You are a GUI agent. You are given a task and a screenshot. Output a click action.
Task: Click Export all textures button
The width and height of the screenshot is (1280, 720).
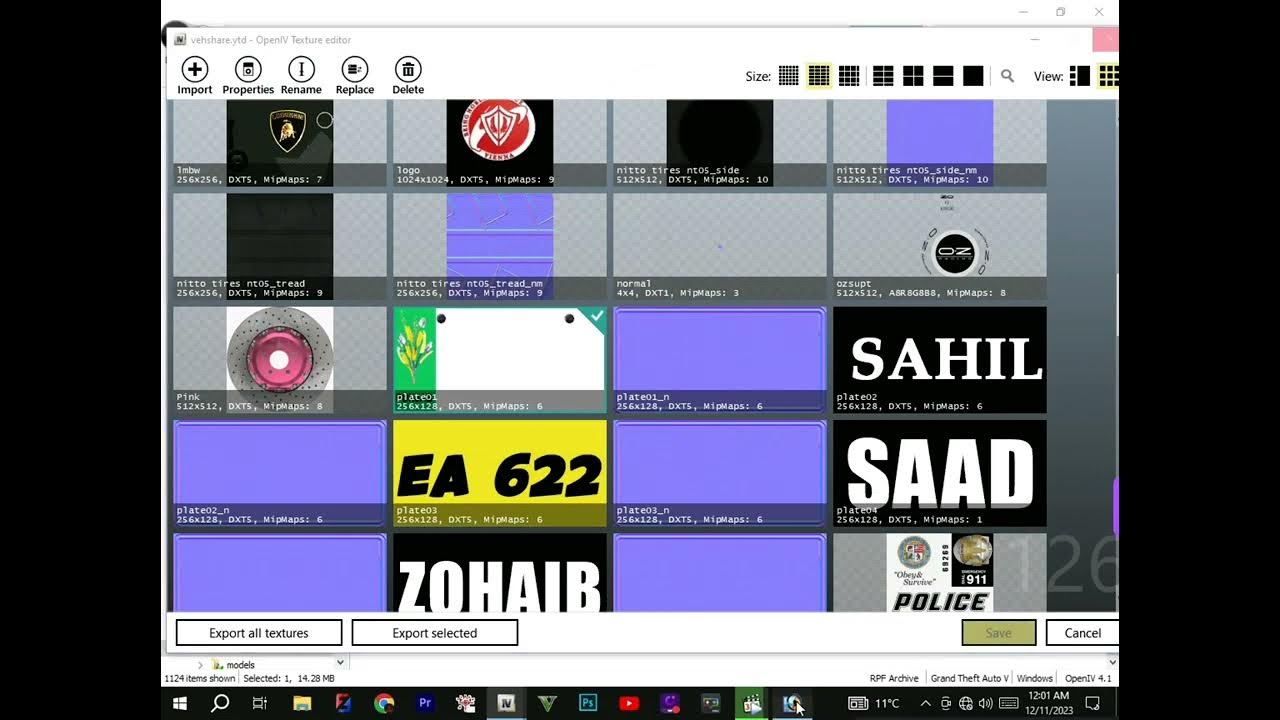click(x=259, y=633)
